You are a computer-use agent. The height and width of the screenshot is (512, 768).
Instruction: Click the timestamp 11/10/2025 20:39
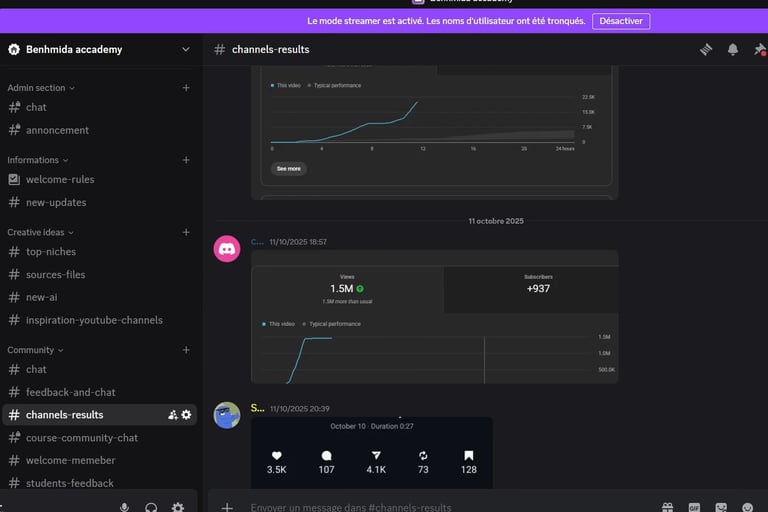300,409
